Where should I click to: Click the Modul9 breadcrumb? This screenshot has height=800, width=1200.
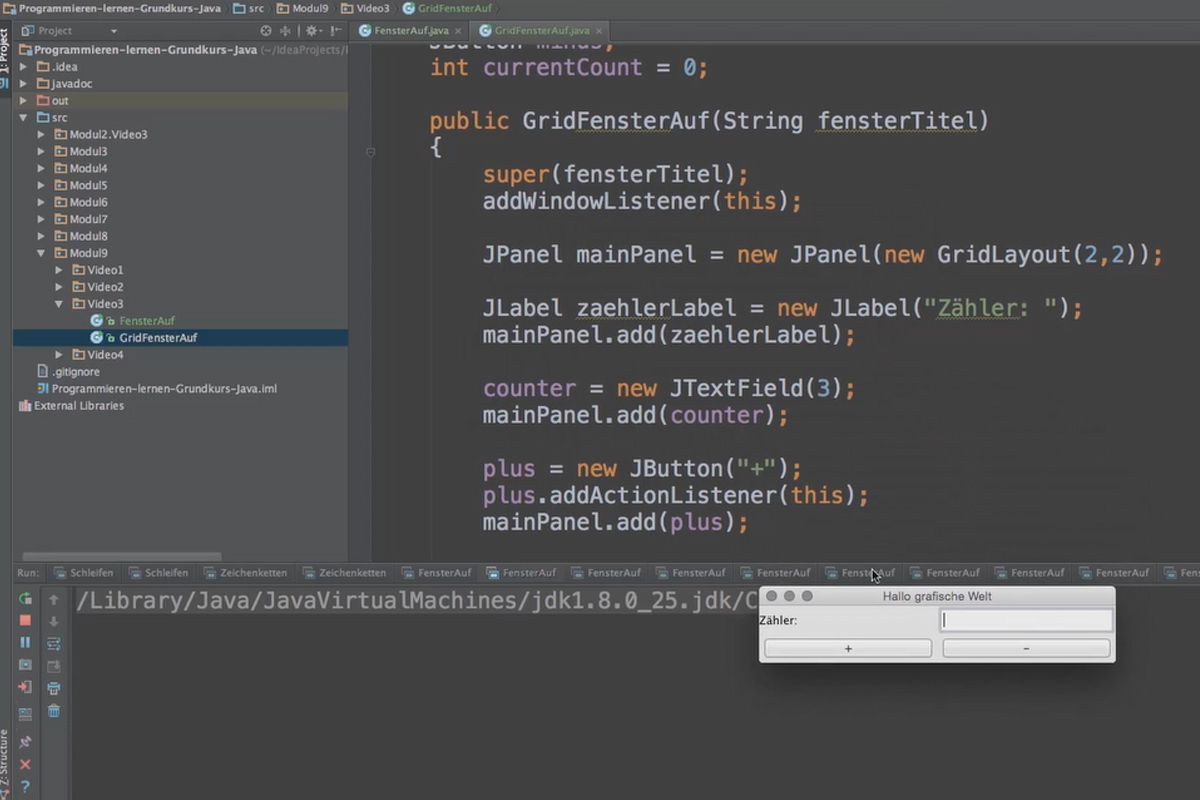(303, 8)
